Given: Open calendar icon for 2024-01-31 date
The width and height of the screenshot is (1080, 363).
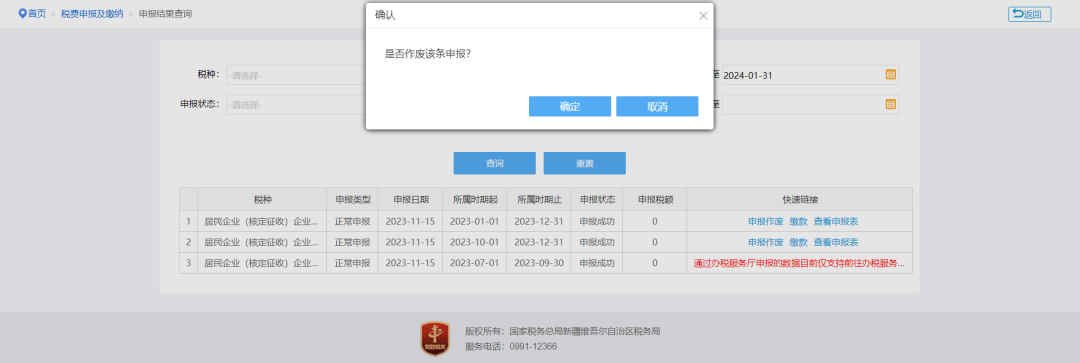Looking at the screenshot, I should click(x=890, y=75).
